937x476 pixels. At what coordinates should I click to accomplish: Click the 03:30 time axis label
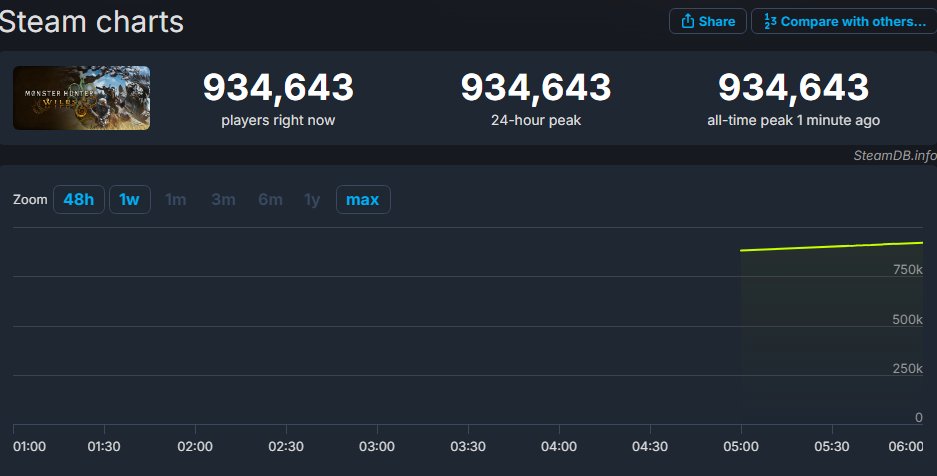click(468, 447)
